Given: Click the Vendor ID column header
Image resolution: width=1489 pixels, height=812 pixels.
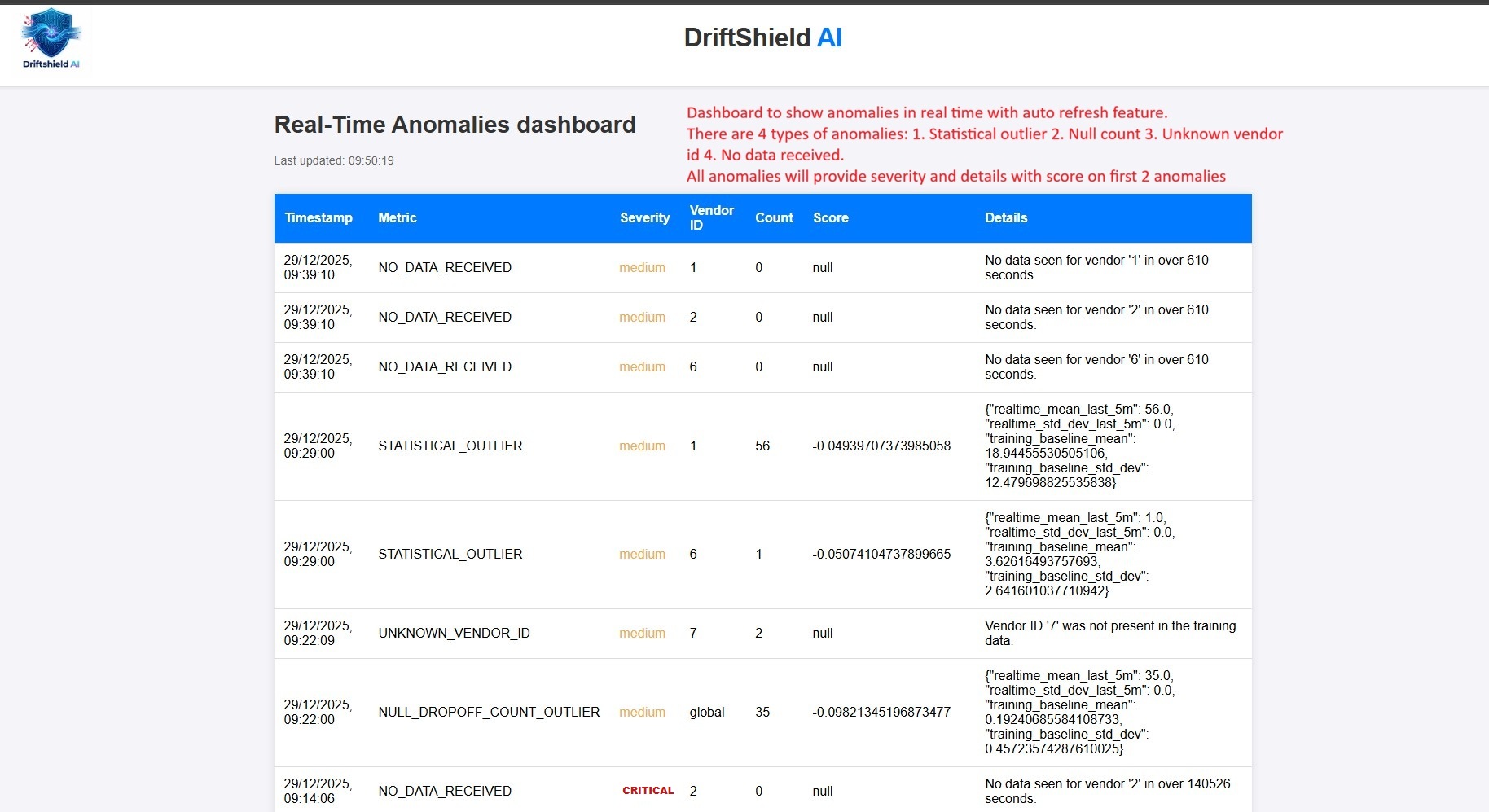Looking at the screenshot, I should click(x=711, y=217).
